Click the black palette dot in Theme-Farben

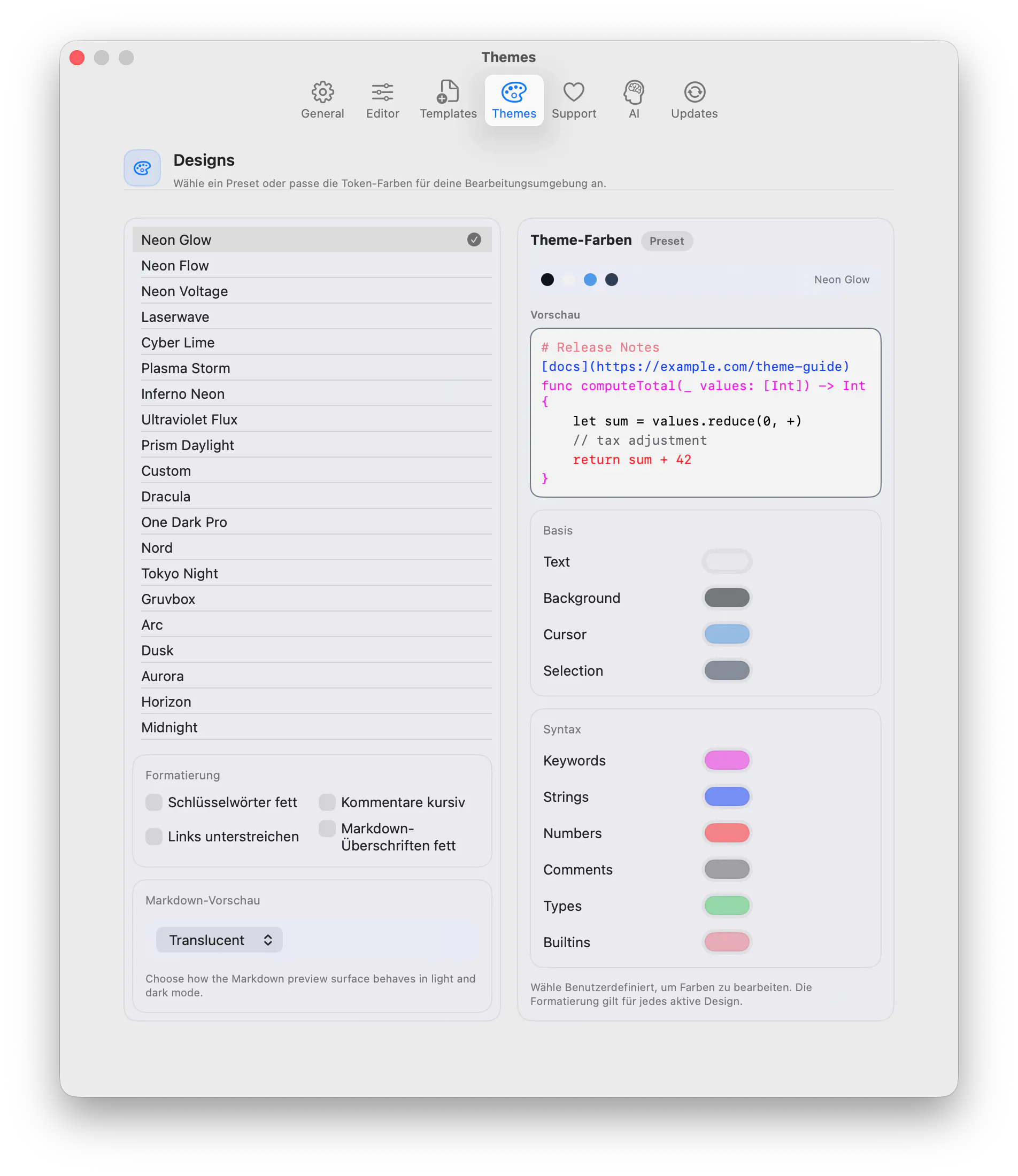pyautogui.click(x=547, y=280)
